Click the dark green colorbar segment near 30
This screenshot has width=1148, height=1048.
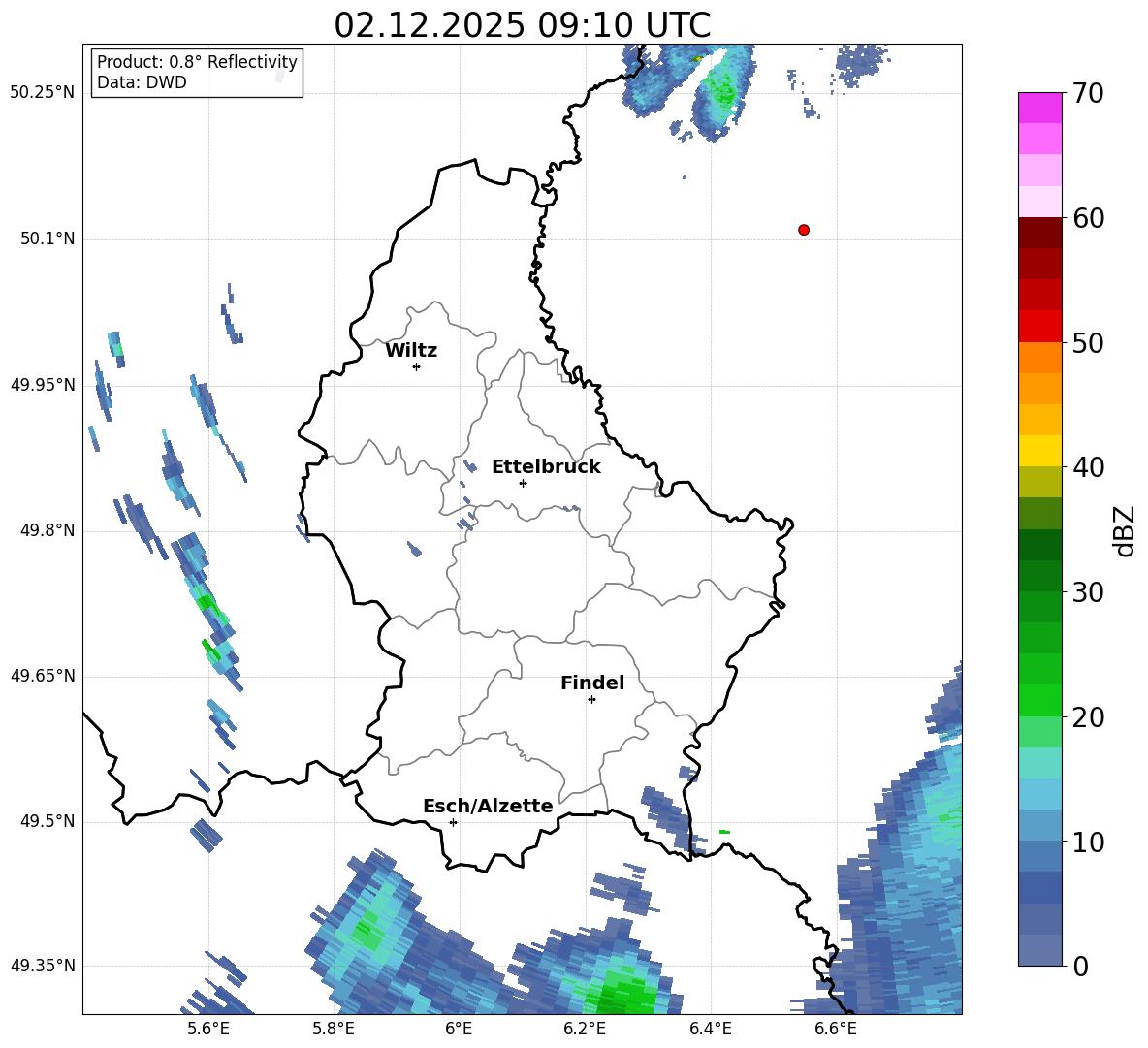(1039, 576)
